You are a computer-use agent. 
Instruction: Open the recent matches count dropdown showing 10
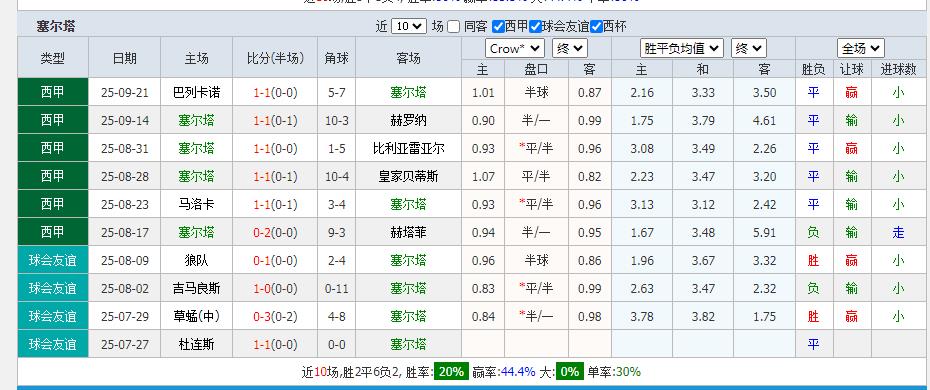pos(409,27)
